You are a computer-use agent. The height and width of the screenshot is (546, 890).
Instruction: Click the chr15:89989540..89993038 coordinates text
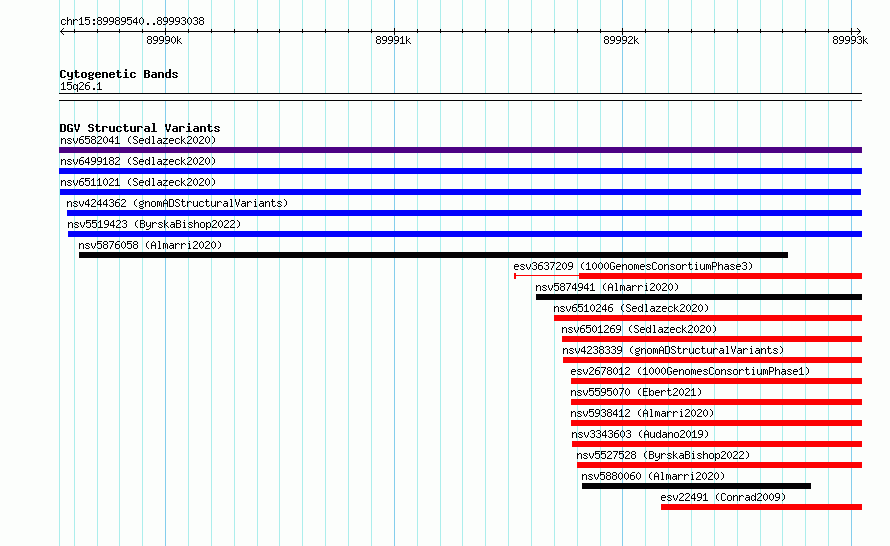pos(132,22)
